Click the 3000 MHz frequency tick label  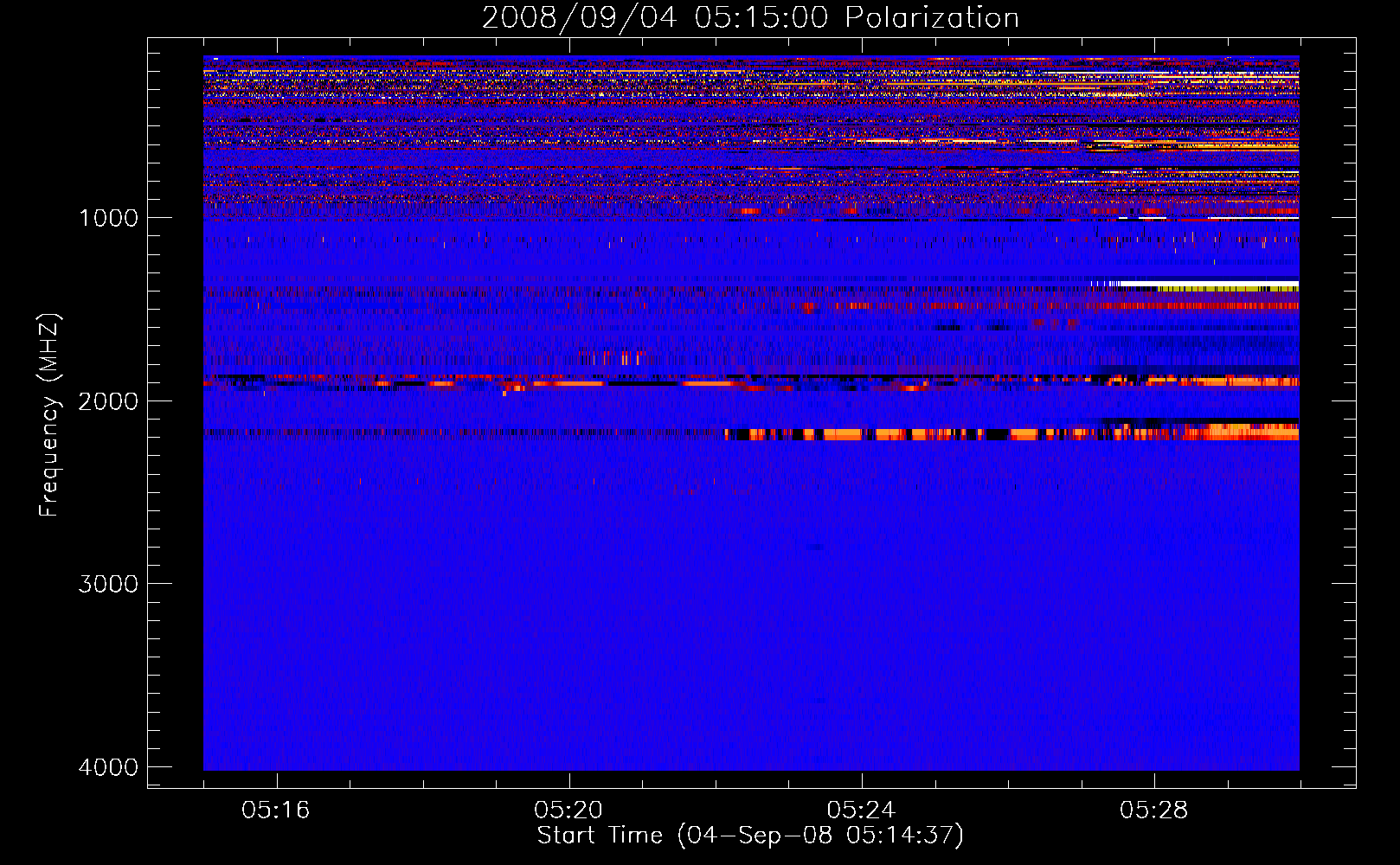[108, 584]
